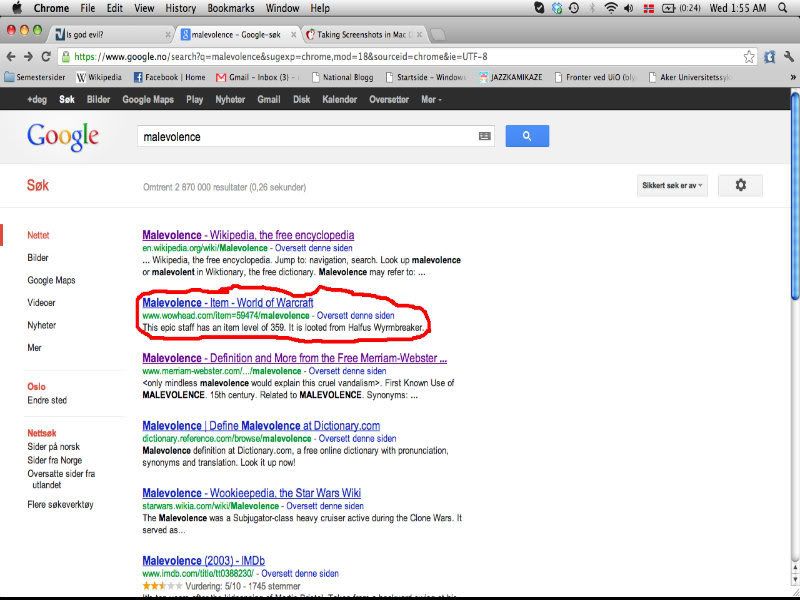
Task: Click the vertical page scrollbar
Action: [794, 200]
